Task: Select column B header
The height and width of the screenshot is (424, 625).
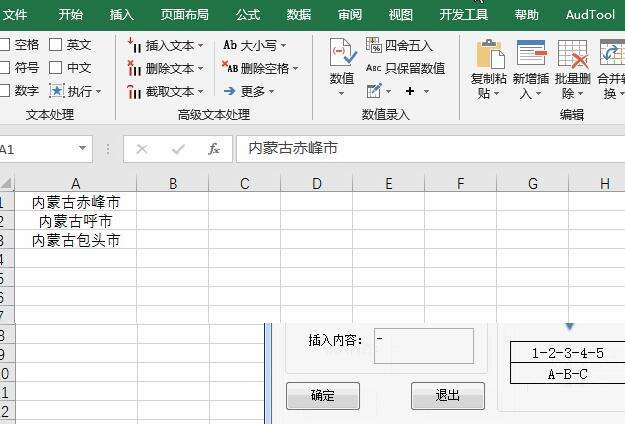Action: point(173,183)
